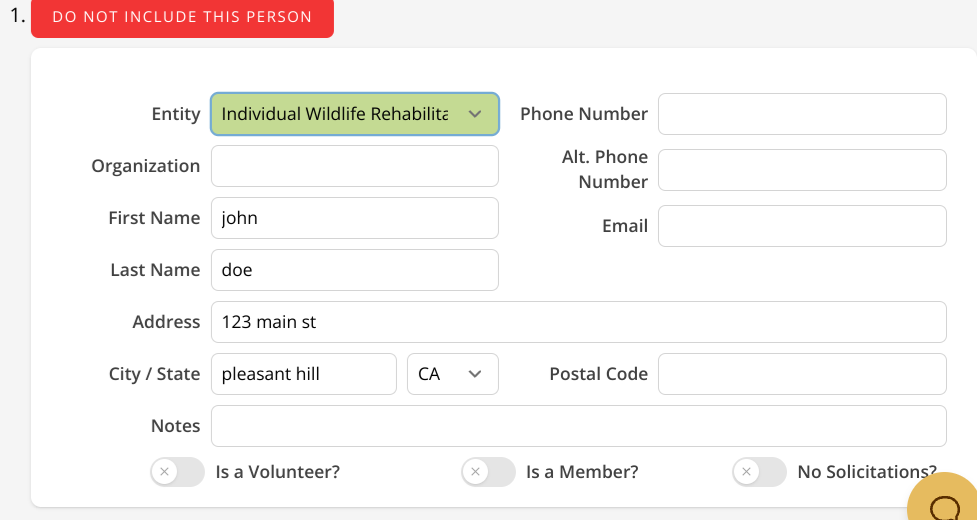977x520 pixels.
Task: Select the First Name field containing john
Action: coord(354,218)
